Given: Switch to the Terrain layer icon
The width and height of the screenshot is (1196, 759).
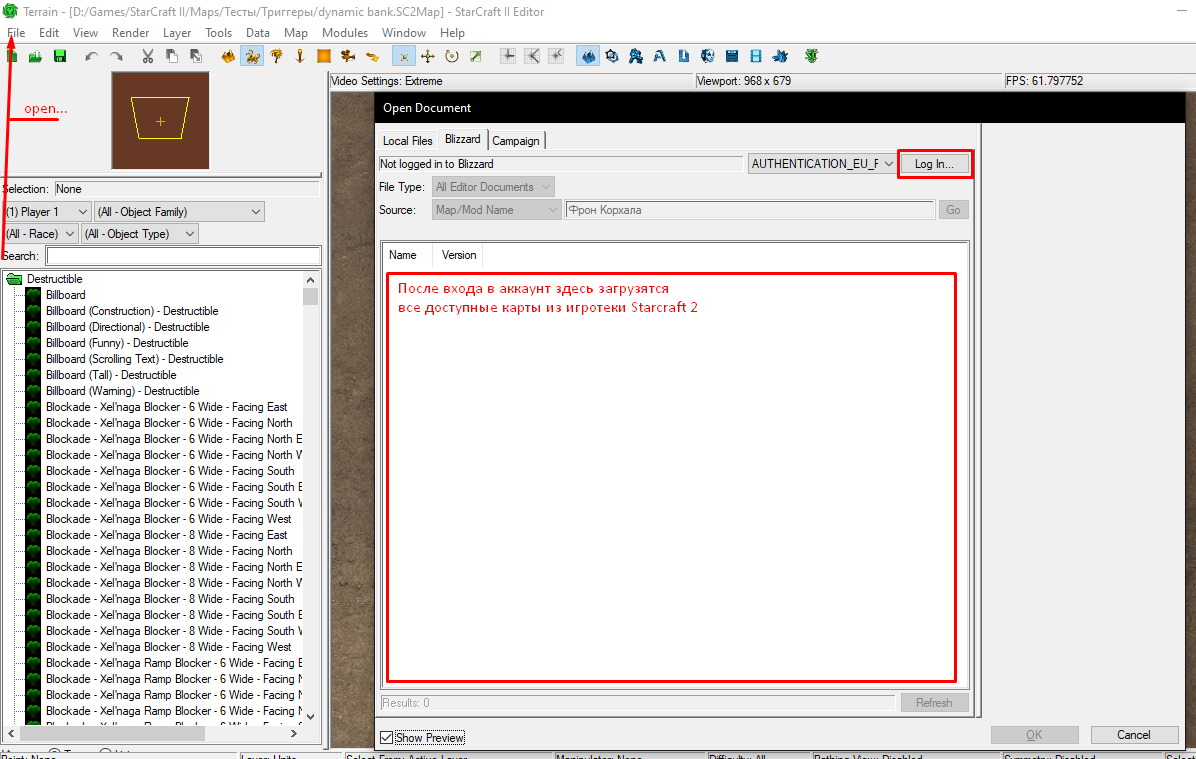Looking at the screenshot, I should pos(228,56).
